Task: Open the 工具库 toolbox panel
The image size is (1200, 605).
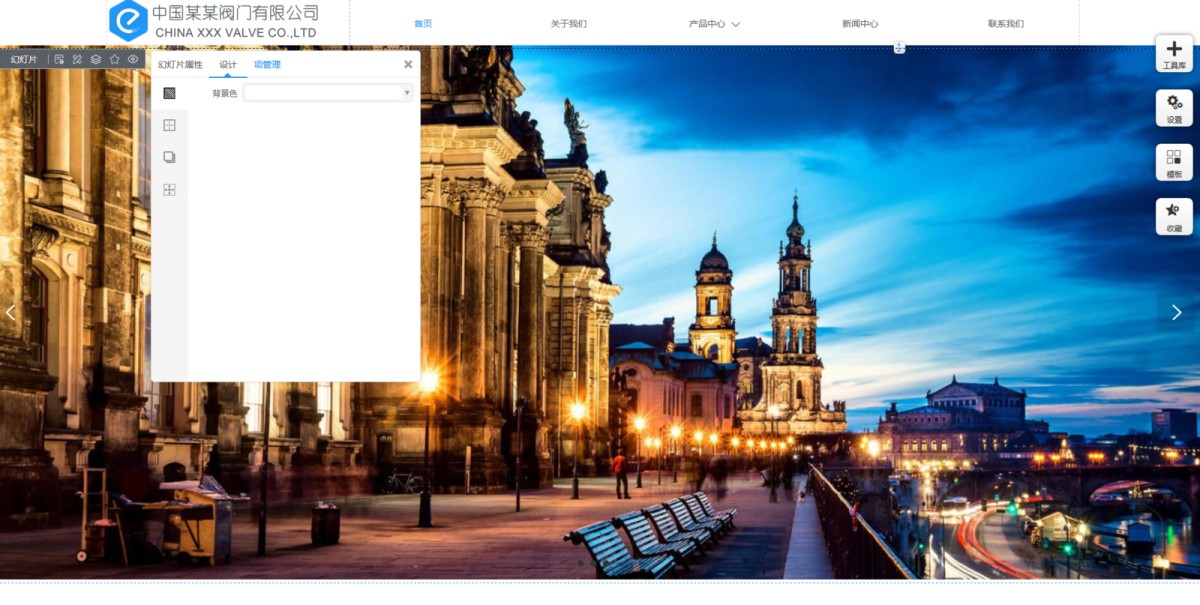Action: click(x=1174, y=54)
